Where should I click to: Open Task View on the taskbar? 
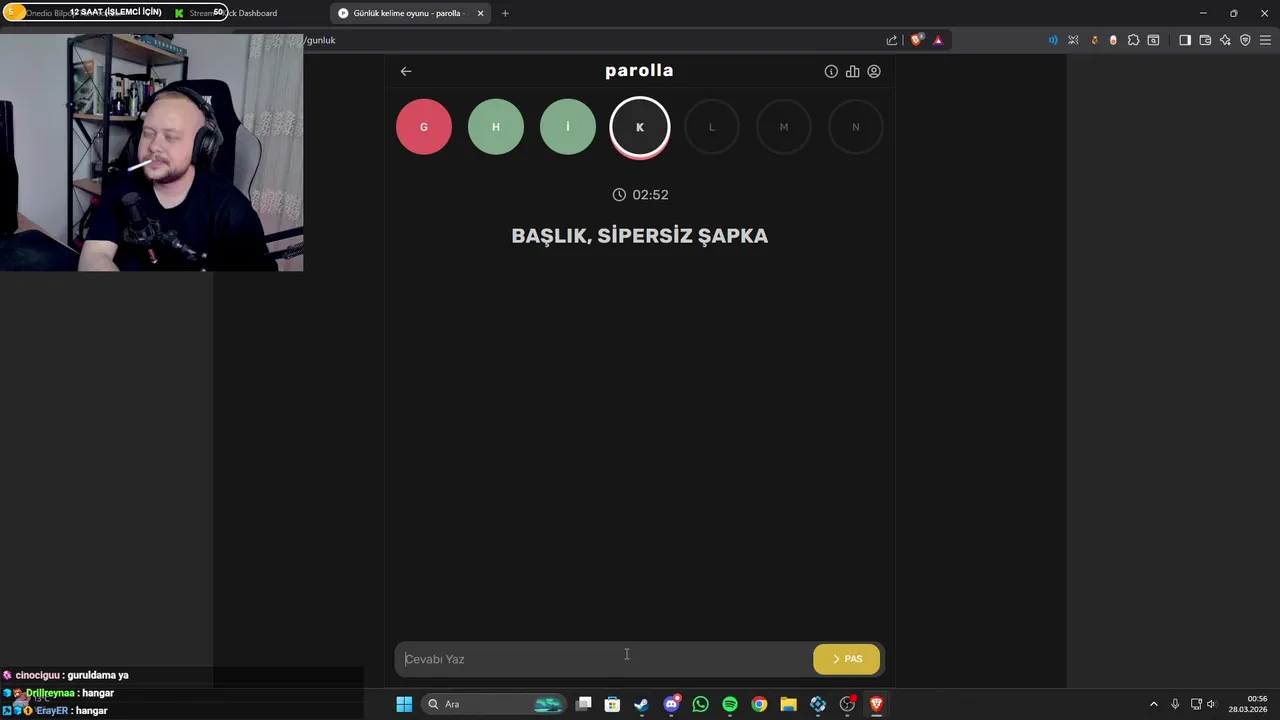click(584, 704)
